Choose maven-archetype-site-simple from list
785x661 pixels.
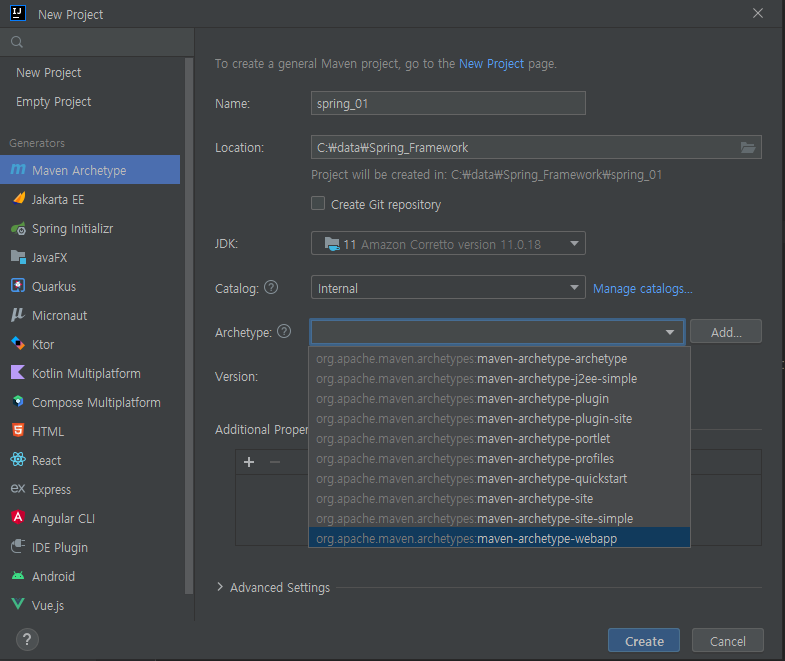[x=499, y=519]
